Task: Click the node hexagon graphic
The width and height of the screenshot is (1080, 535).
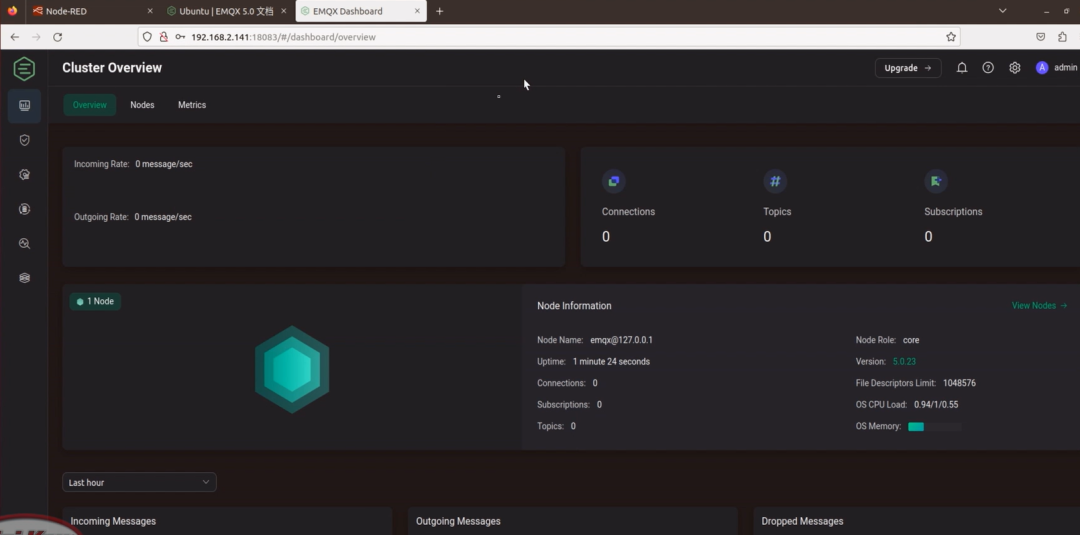Action: point(292,369)
